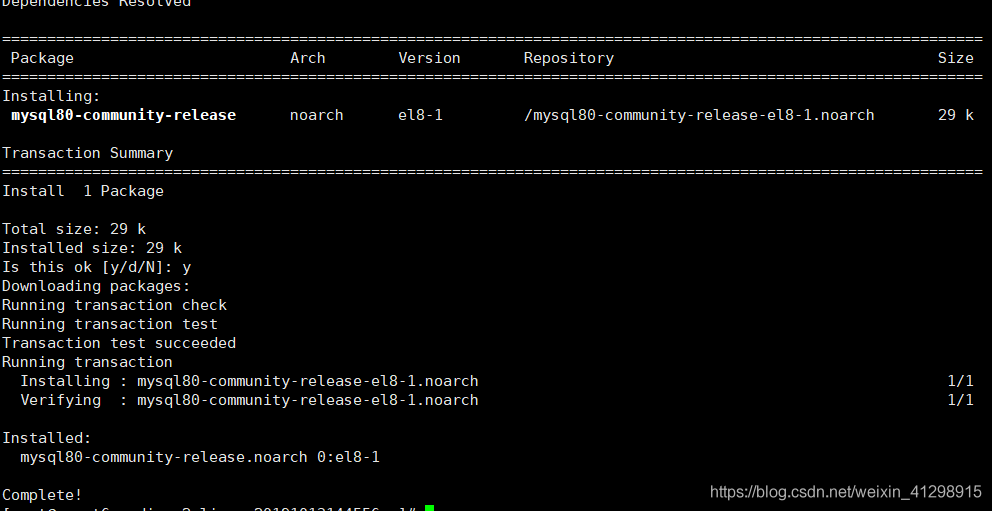Click the 'Is this ok [y/d/N]' prompt
Image resolution: width=992 pixels, height=511 pixels.
(96, 267)
